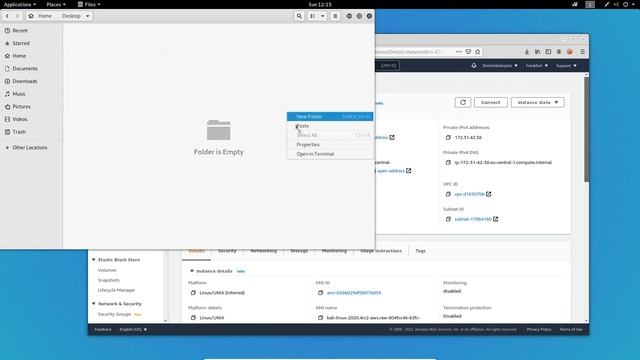Go forward with the Files forward arrow
Image resolution: width=640 pixels, height=360 pixels.
coord(17,16)
